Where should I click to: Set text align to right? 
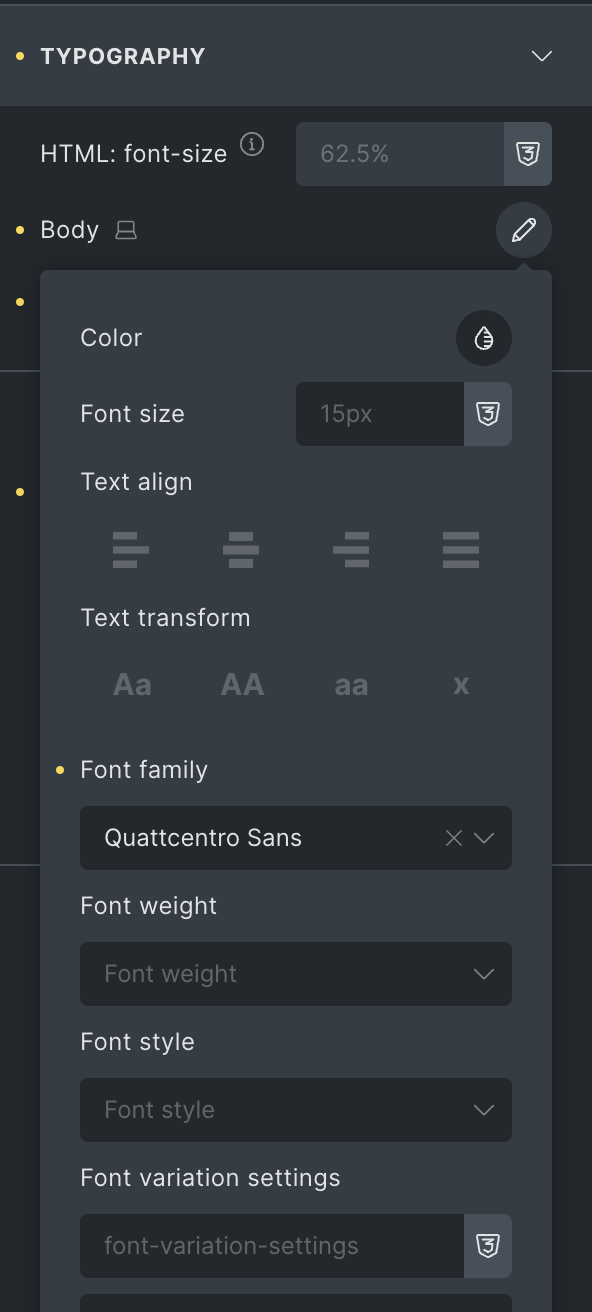pos(351,550)
